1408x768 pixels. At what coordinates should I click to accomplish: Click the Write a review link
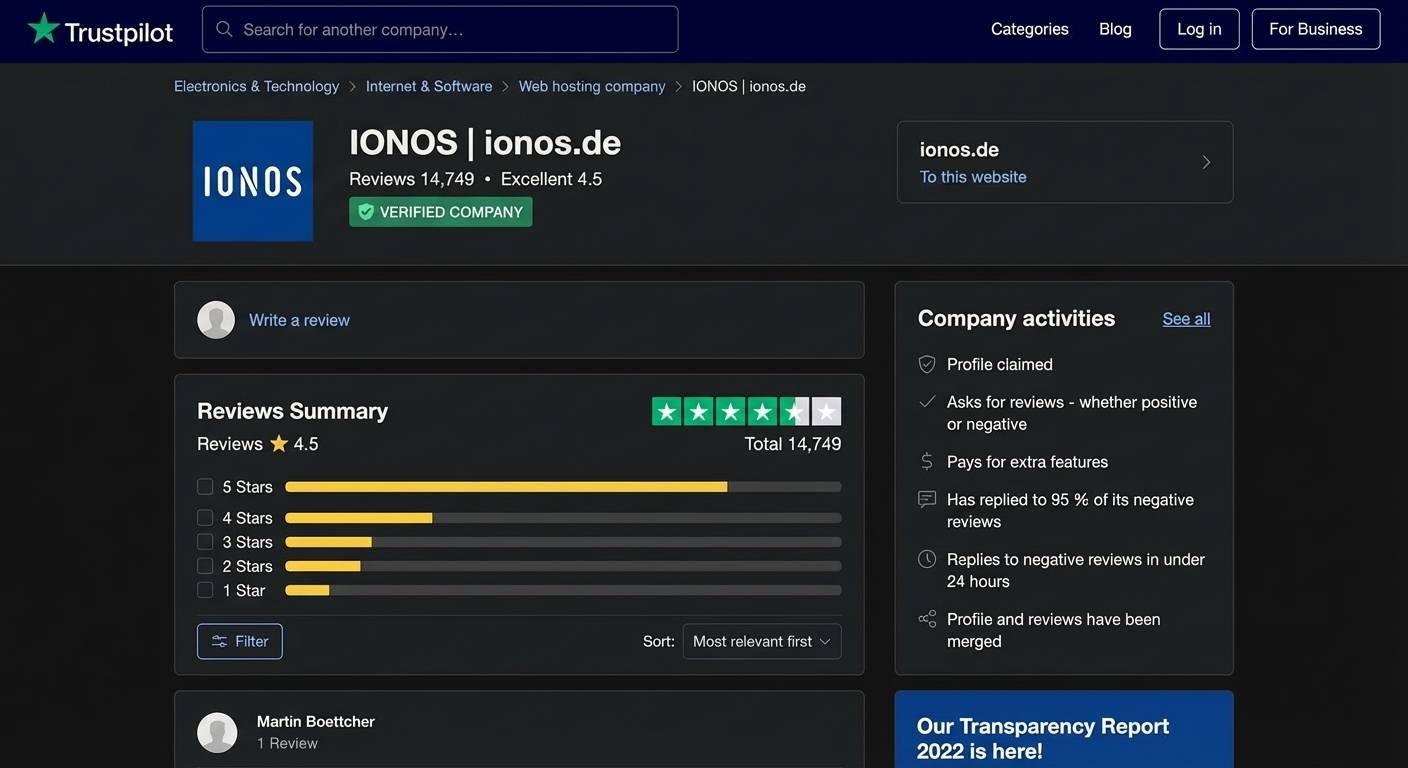[298, 319]
